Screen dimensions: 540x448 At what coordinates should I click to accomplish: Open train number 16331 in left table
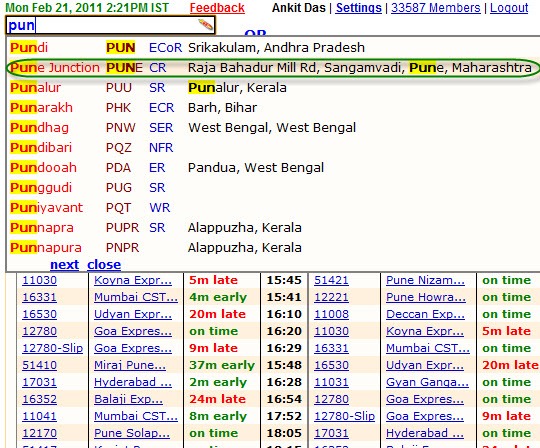click(x=39, y=297)
